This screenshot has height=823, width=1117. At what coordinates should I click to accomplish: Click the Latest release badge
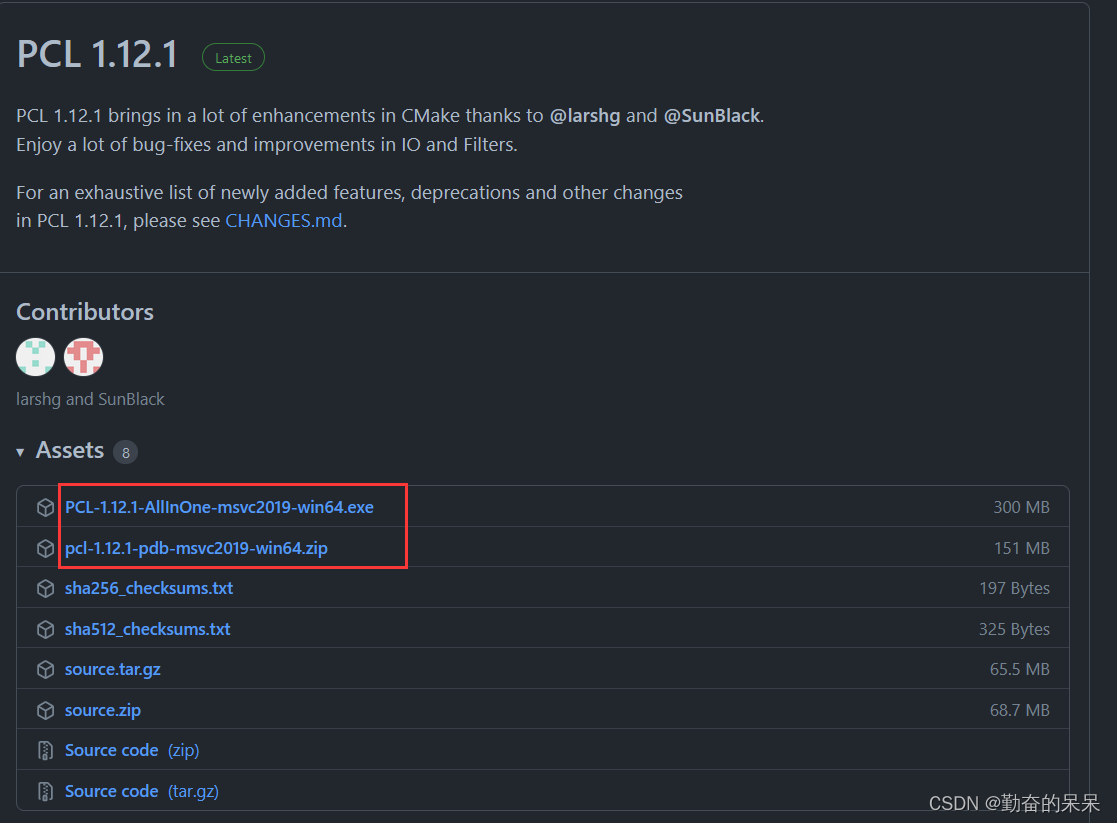(234, 58)
